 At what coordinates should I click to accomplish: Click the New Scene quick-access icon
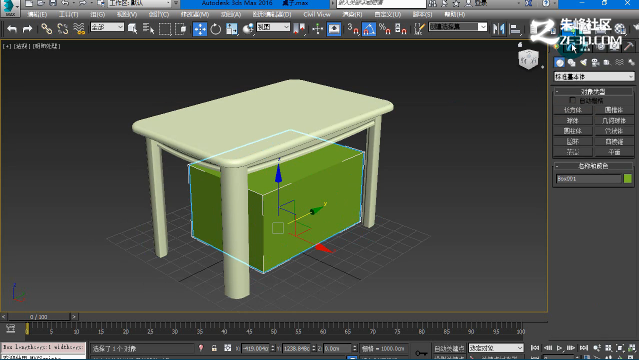[x=29, y=3]
